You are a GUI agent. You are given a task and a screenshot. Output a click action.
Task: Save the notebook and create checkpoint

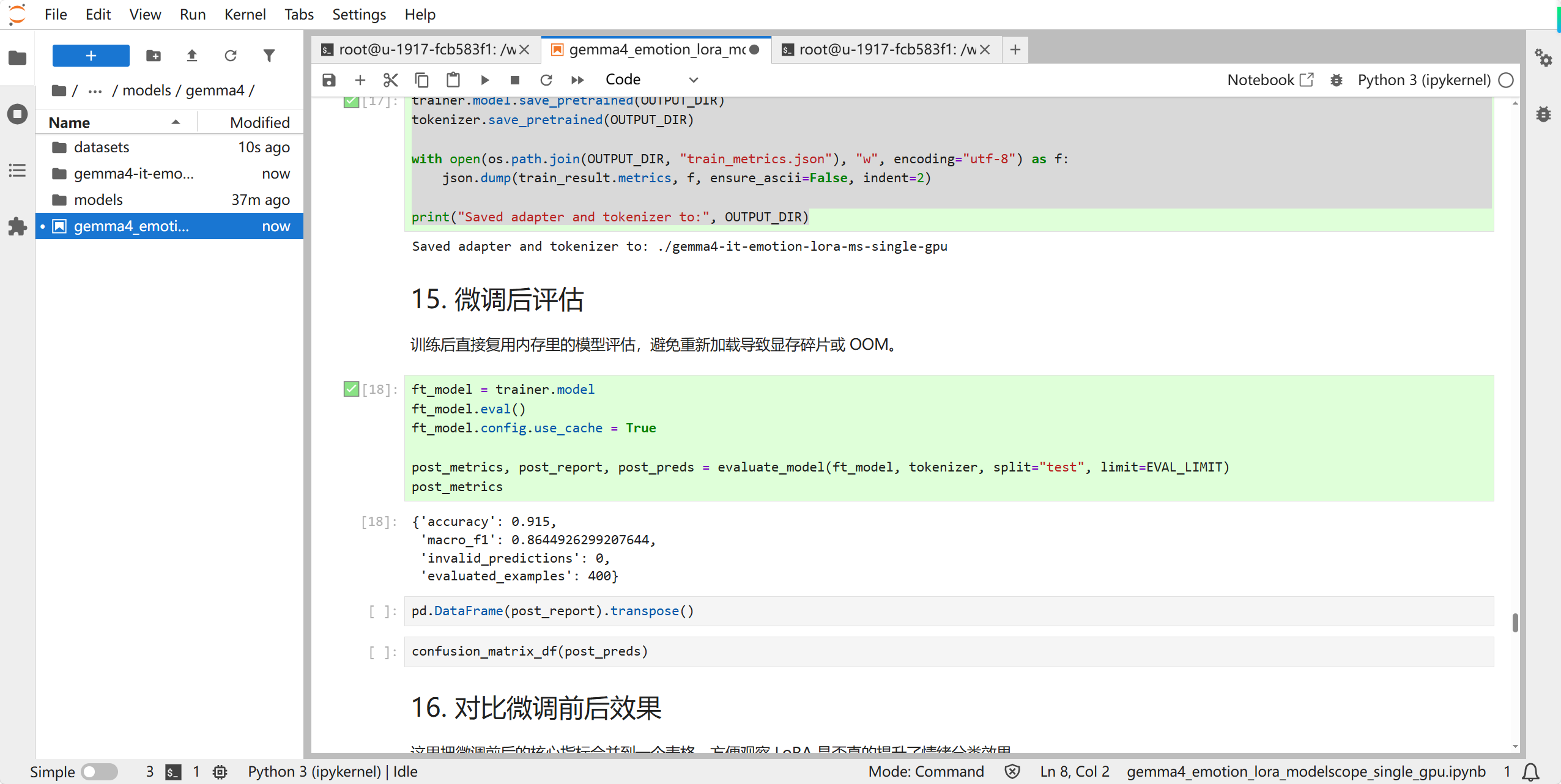(x=329, y=80)
